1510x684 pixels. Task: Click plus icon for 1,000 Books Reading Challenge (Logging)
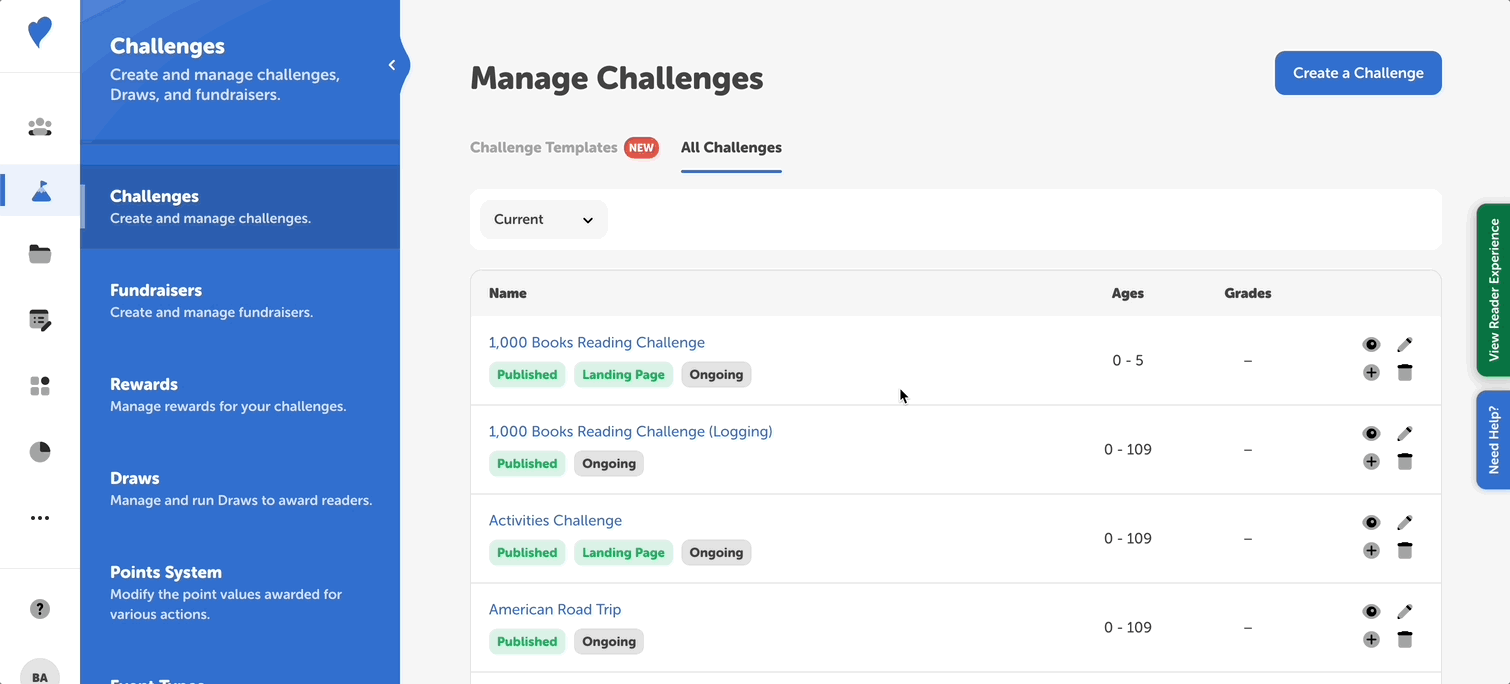tap(1371, 462)
